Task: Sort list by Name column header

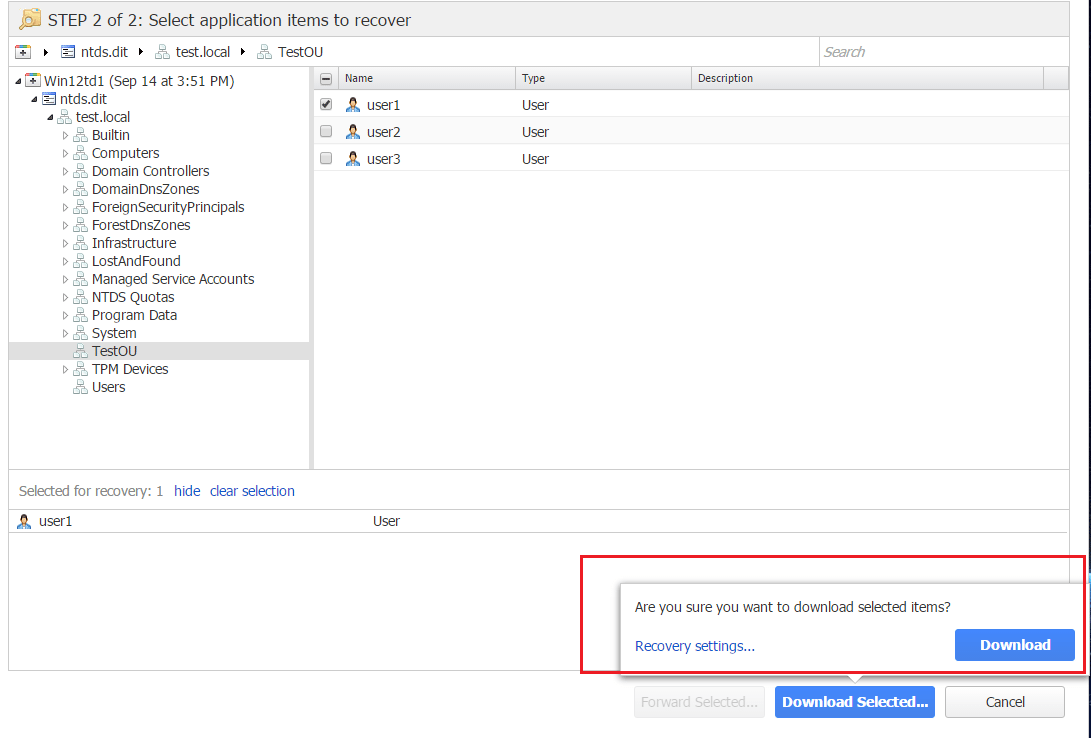Action: tap(427, 78)
